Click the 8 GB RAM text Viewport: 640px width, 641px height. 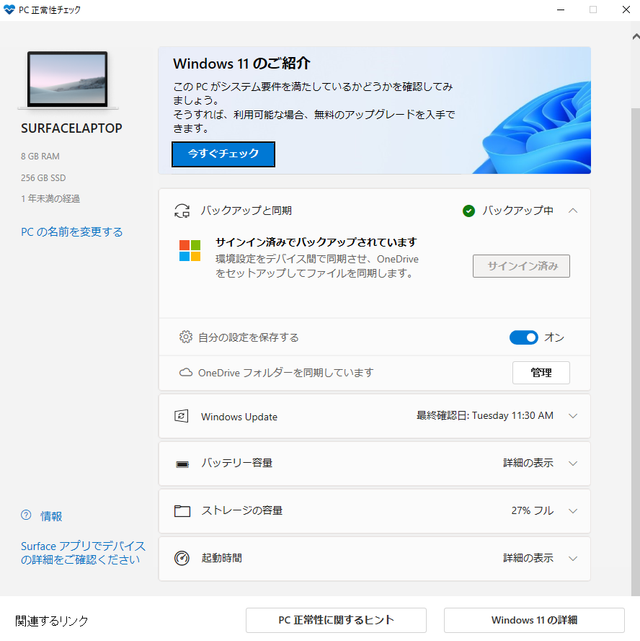[x=40, y=156]
